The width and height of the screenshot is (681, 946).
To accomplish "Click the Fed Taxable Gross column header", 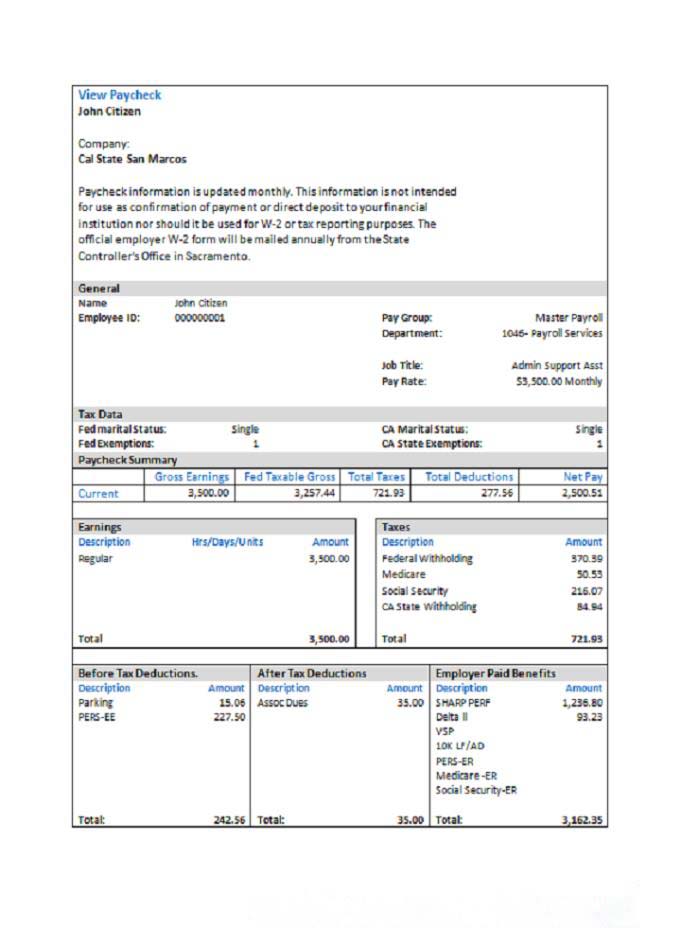I will point(289,477).
